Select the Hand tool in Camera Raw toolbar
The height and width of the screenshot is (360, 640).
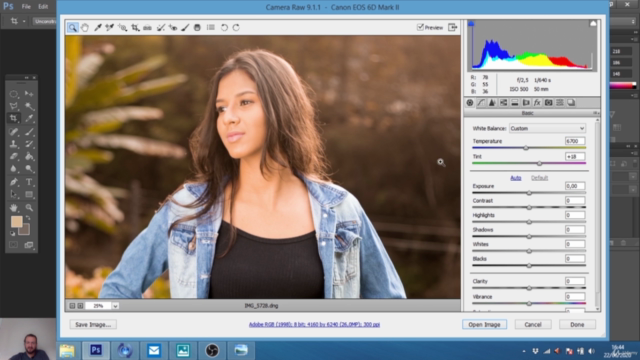point(84,27)
